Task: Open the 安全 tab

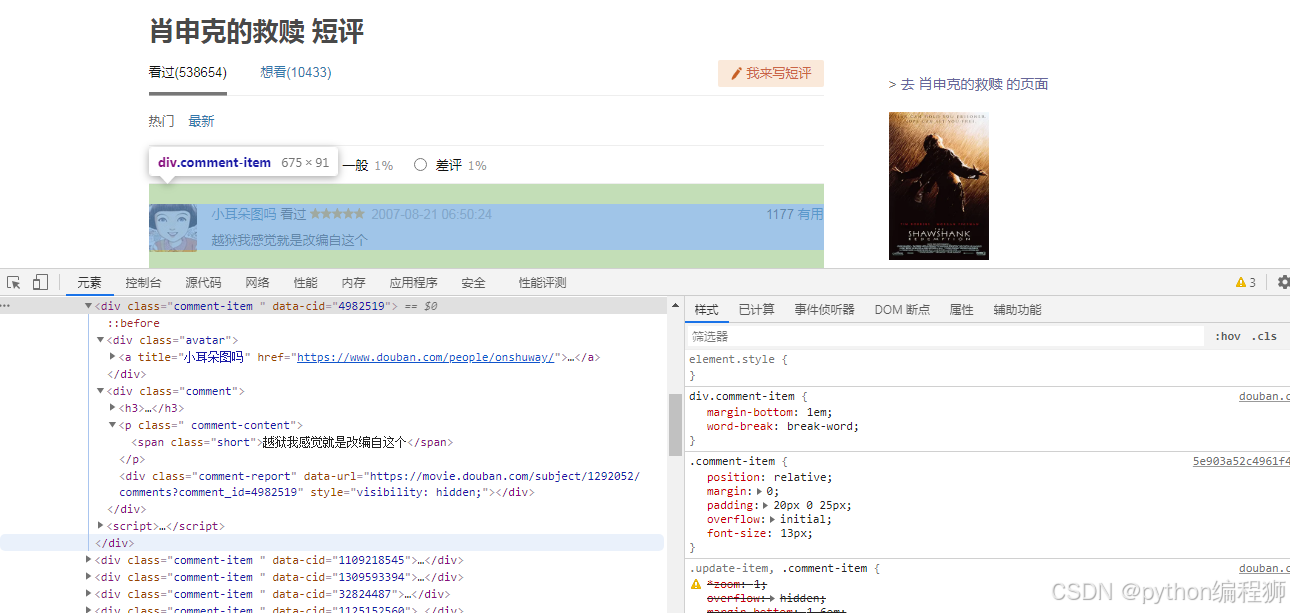Action: point(473,283)
